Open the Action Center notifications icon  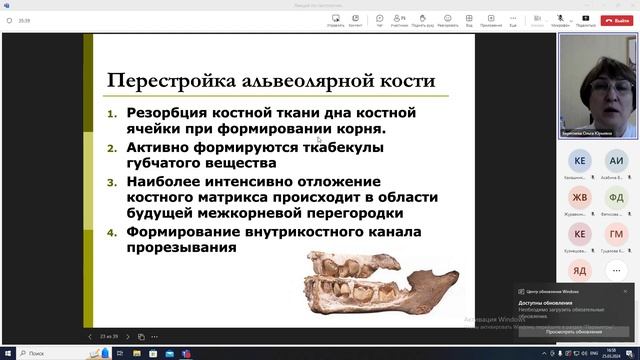(629, 353)
